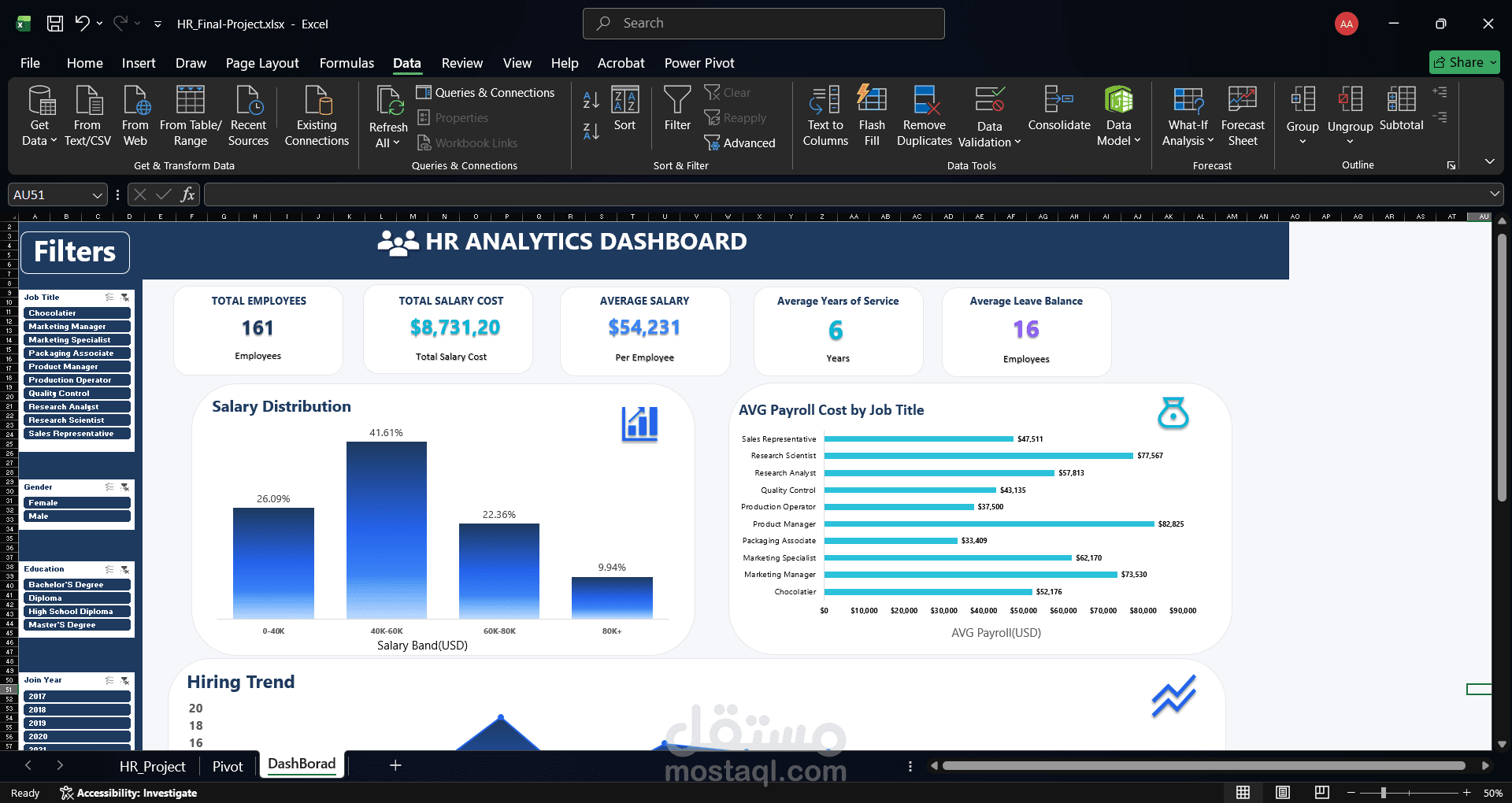
Task: Click the vertical scrollbar thumb
Action: 1502,366
